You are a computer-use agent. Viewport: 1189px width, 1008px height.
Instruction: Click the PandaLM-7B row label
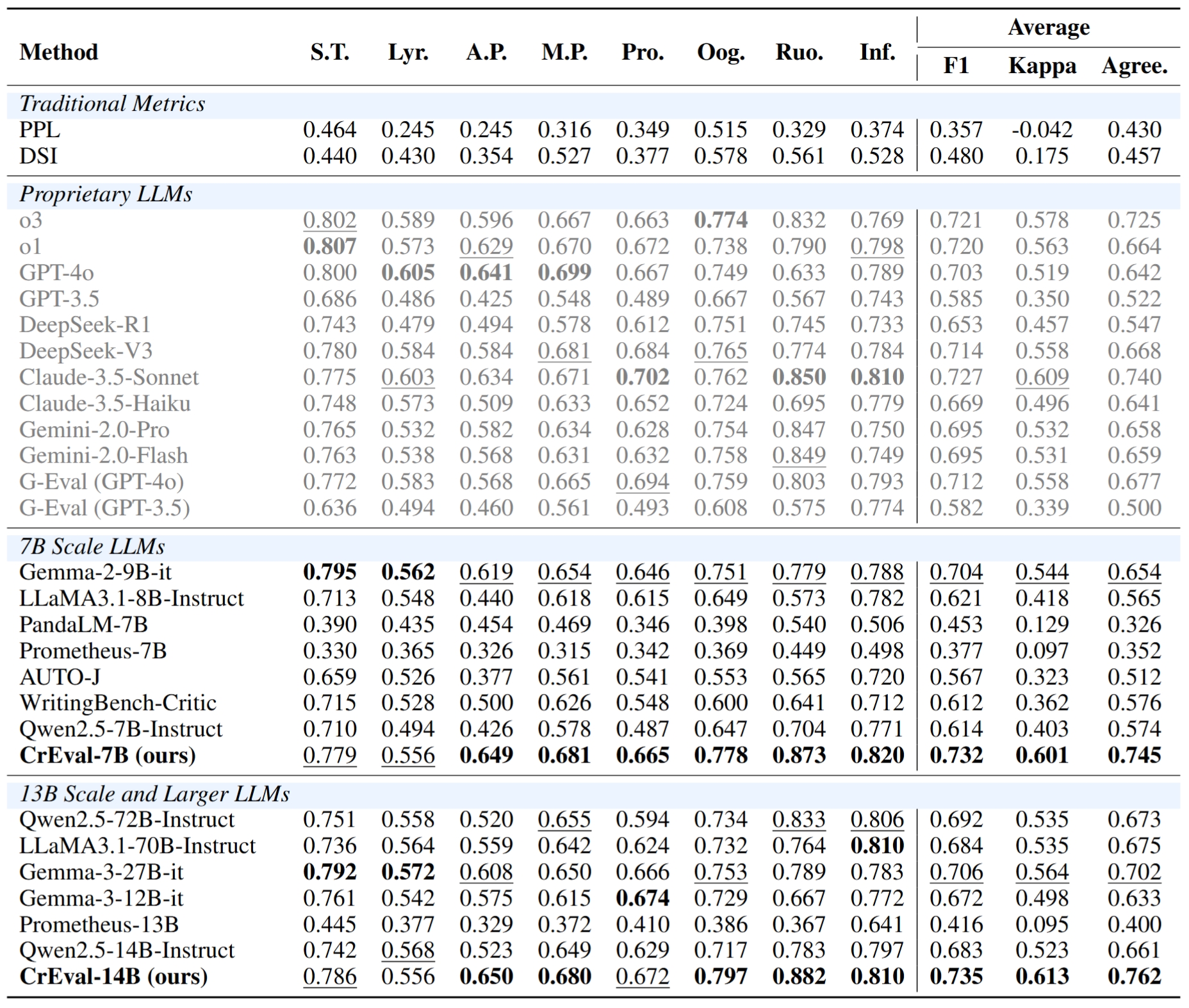coord(83,625)
